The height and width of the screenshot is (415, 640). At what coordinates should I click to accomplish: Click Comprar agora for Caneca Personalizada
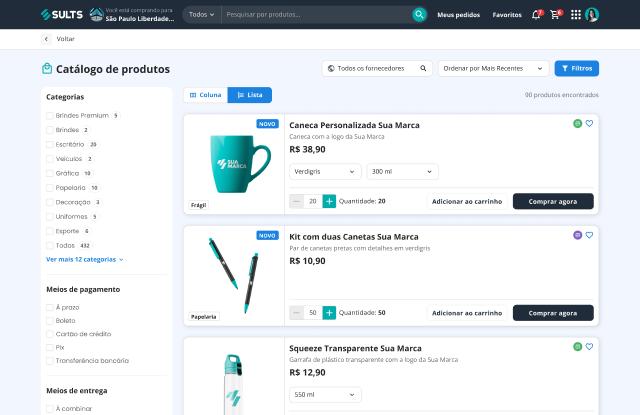click(x=553, y=201)
